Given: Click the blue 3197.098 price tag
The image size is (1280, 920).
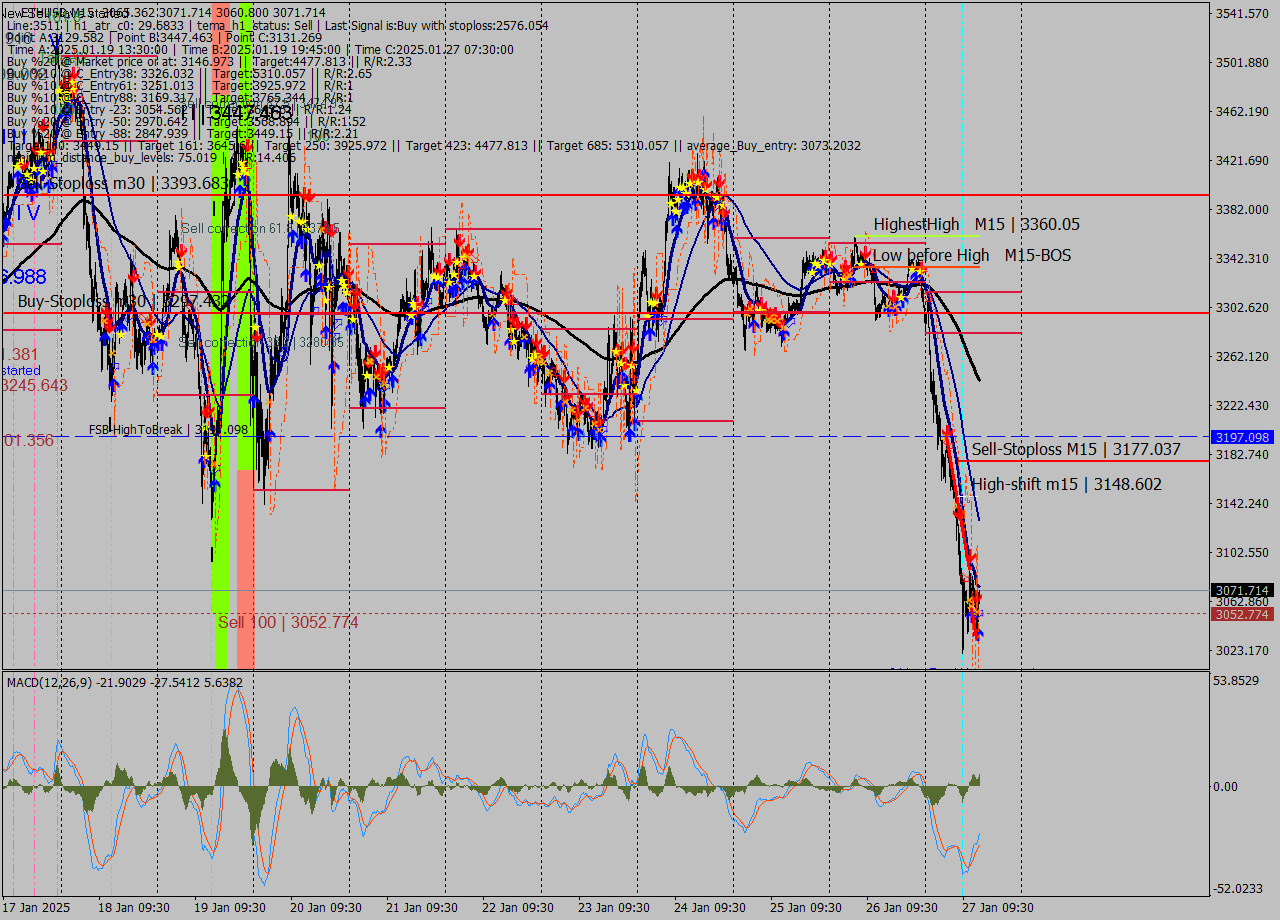Looking at the screenshot, I should 1241,437.
